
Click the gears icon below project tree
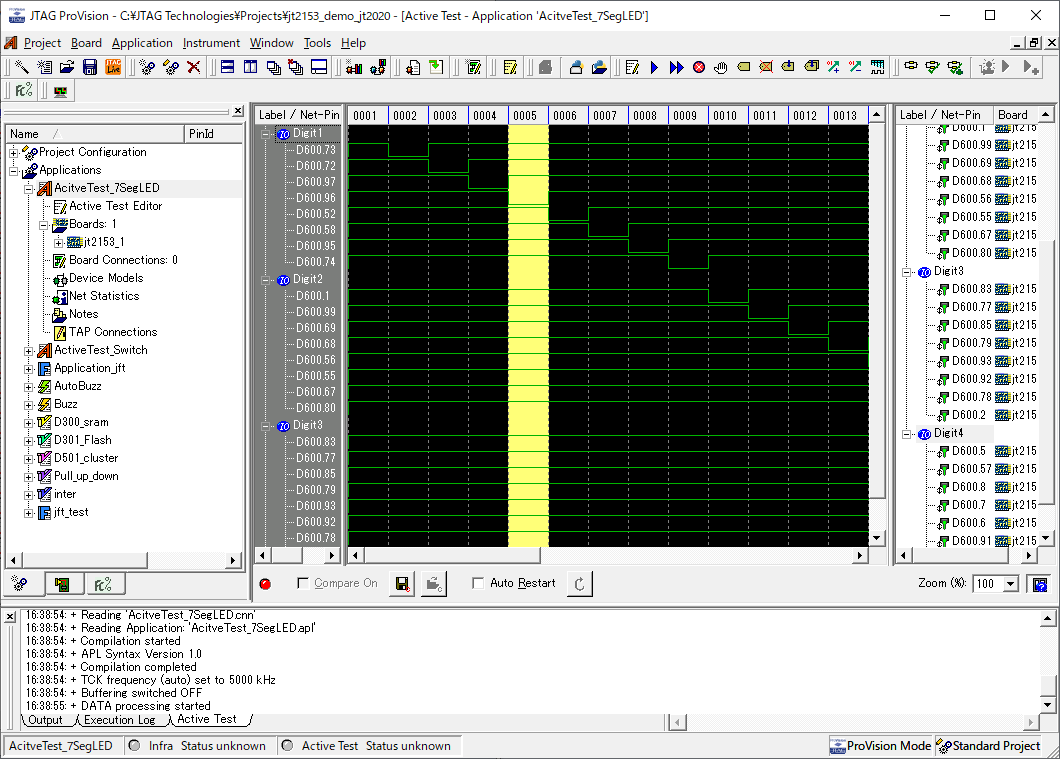[x=20, y=583]
